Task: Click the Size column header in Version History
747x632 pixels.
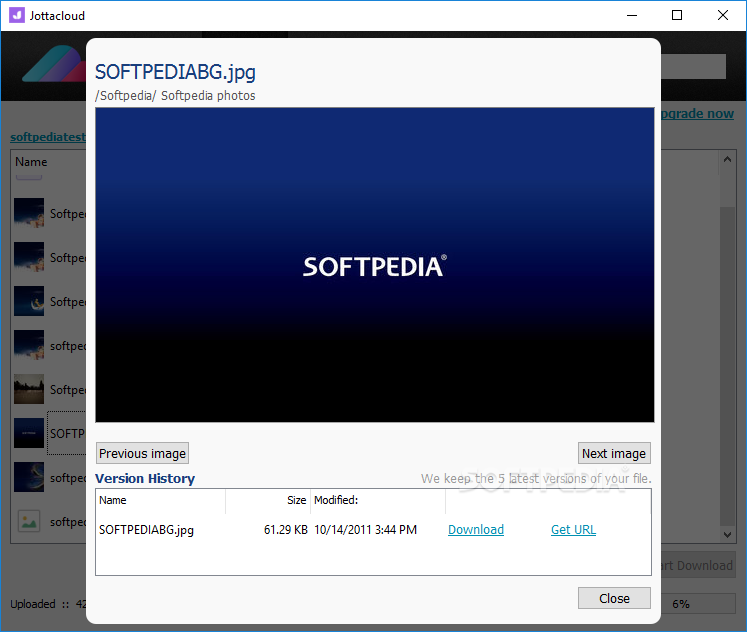Action: (x=268, y=500)
